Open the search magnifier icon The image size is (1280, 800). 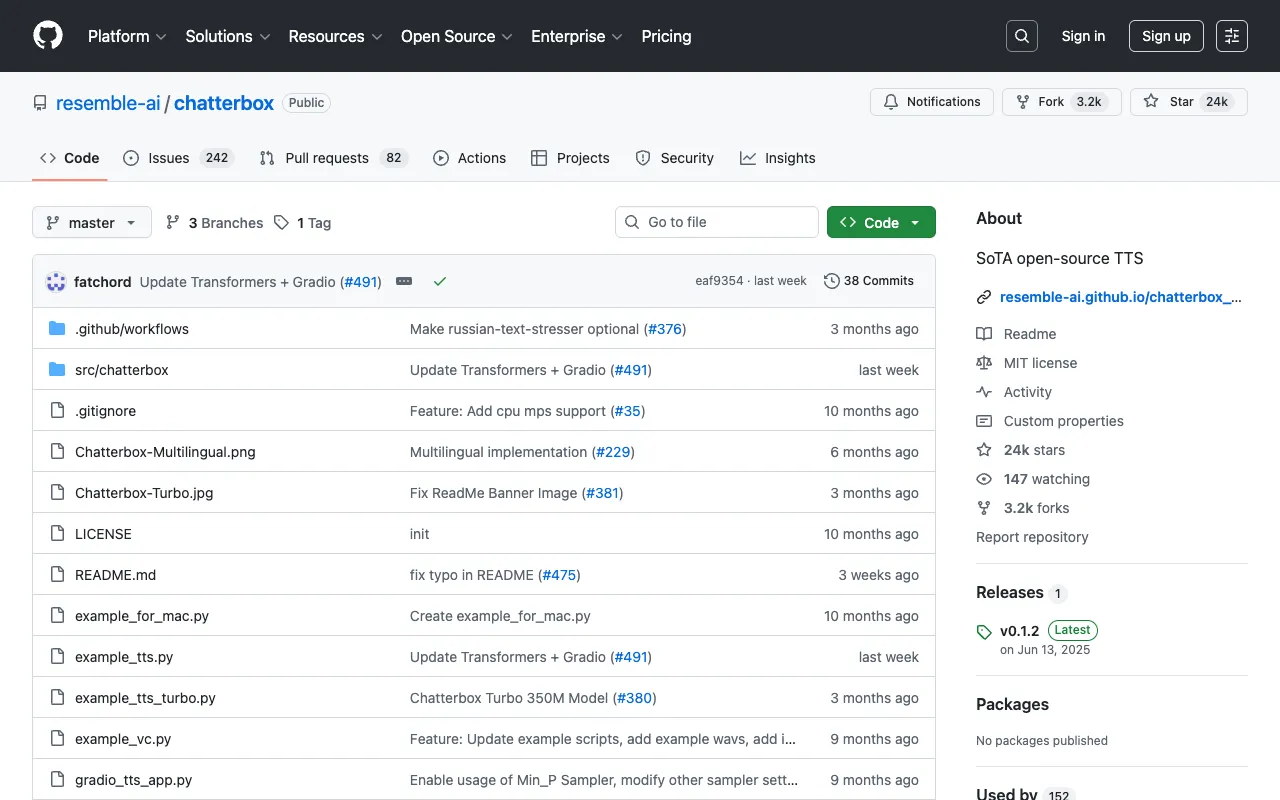point(1021,35)
